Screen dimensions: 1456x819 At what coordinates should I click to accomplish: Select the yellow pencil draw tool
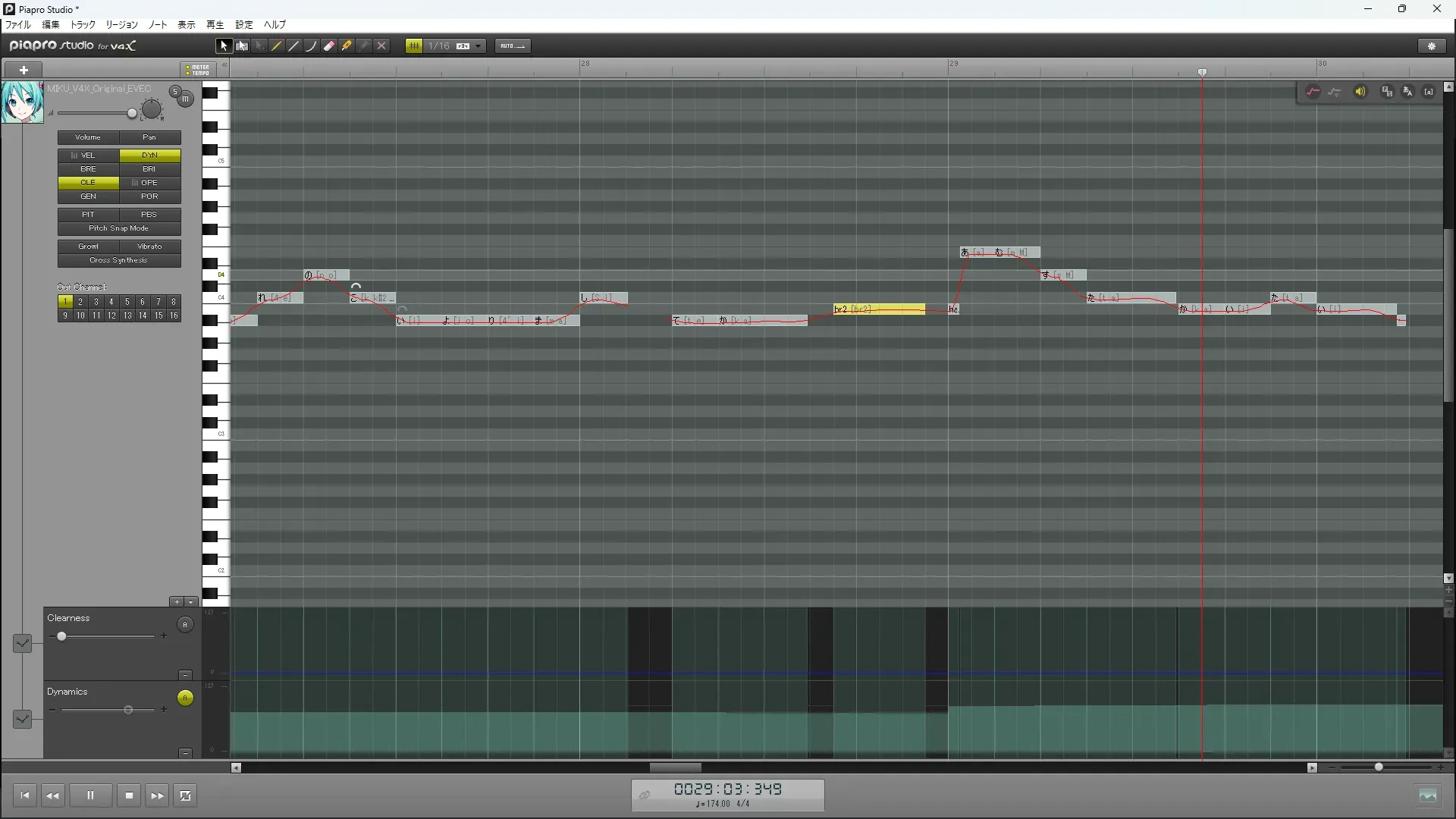277,46
